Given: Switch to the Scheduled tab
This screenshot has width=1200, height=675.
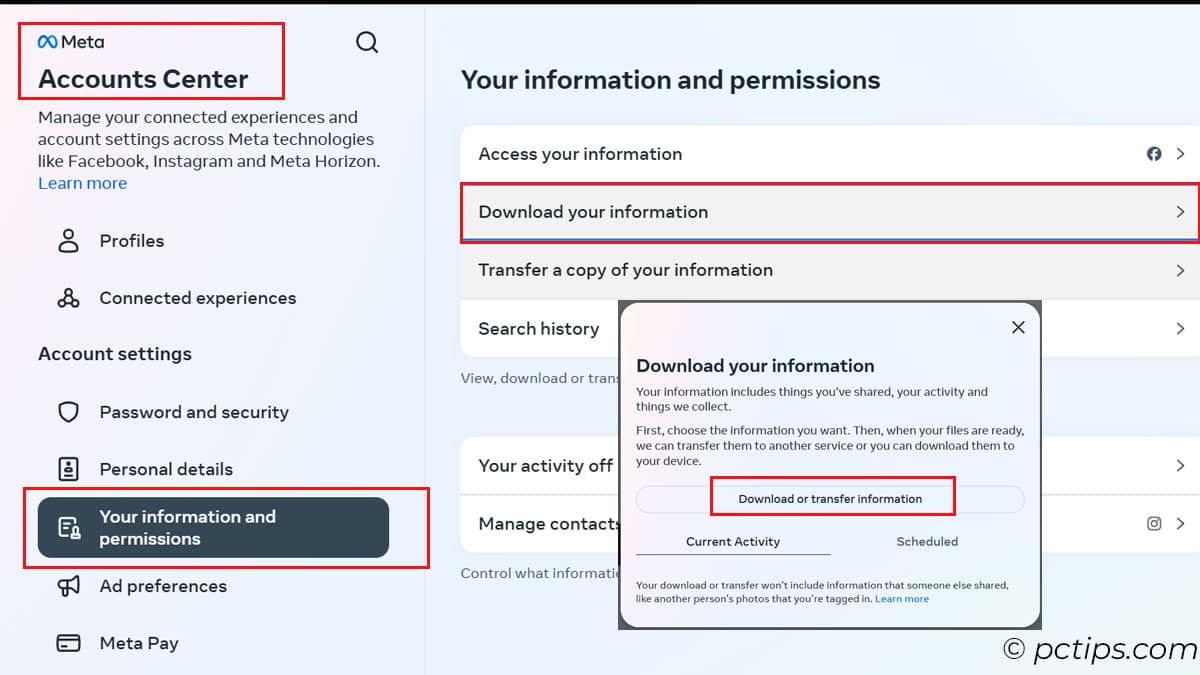Looking at the screenshot, I should tap(927, 541).
